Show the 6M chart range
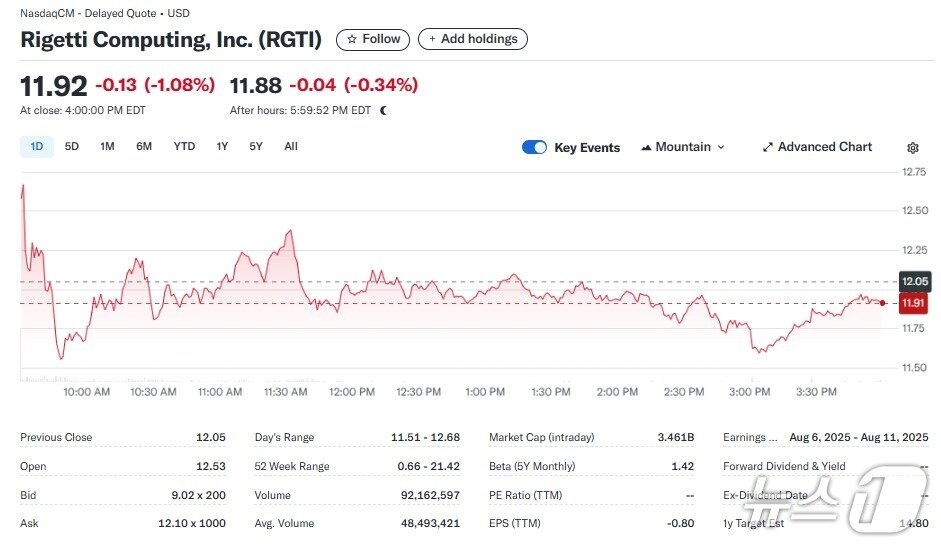 coord(144,147)
